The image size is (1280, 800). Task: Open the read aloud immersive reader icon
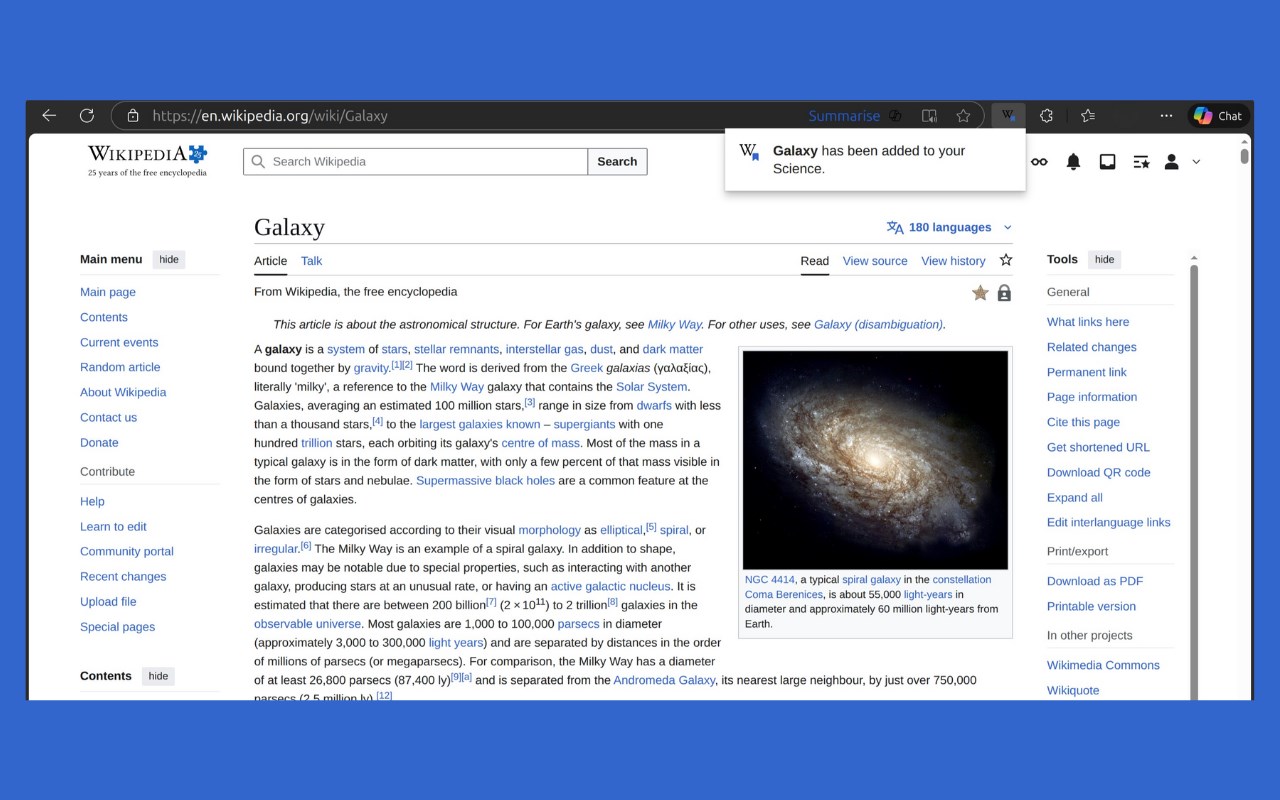coord(929,116)
